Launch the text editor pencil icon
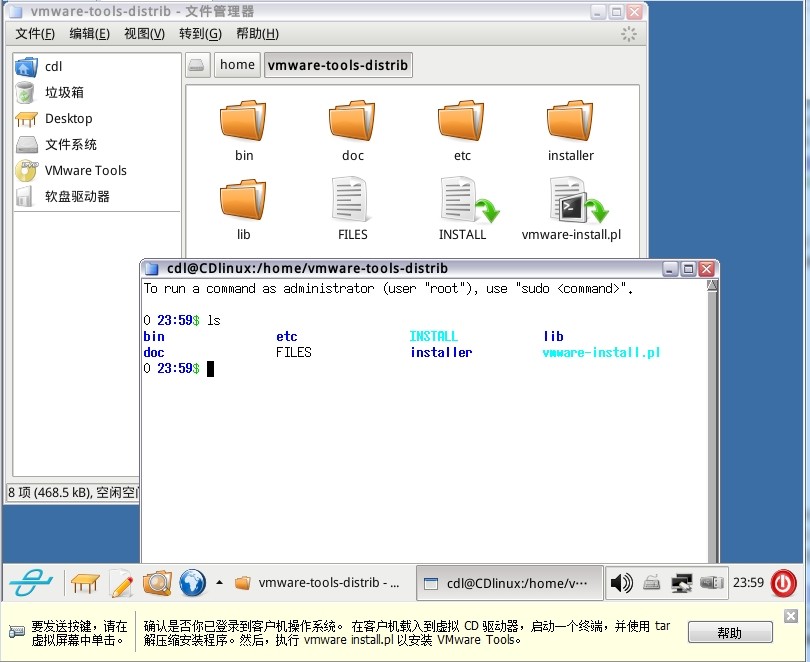 121,583
